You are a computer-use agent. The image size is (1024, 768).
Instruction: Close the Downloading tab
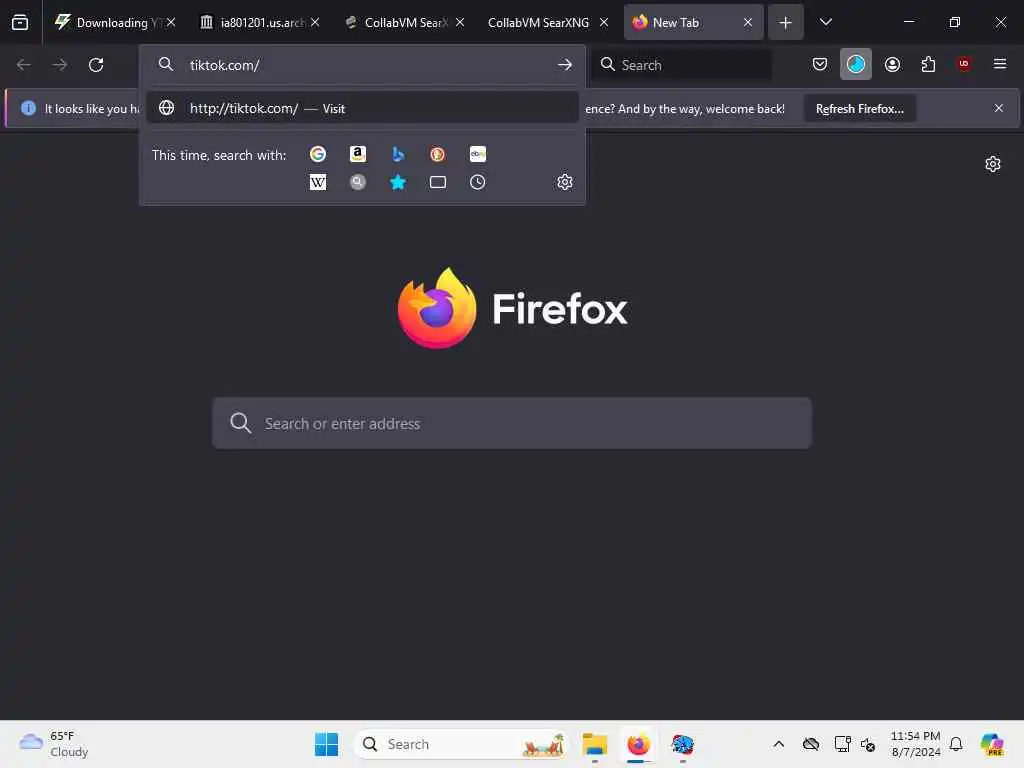pyautogui.click(x=171, y=22)
